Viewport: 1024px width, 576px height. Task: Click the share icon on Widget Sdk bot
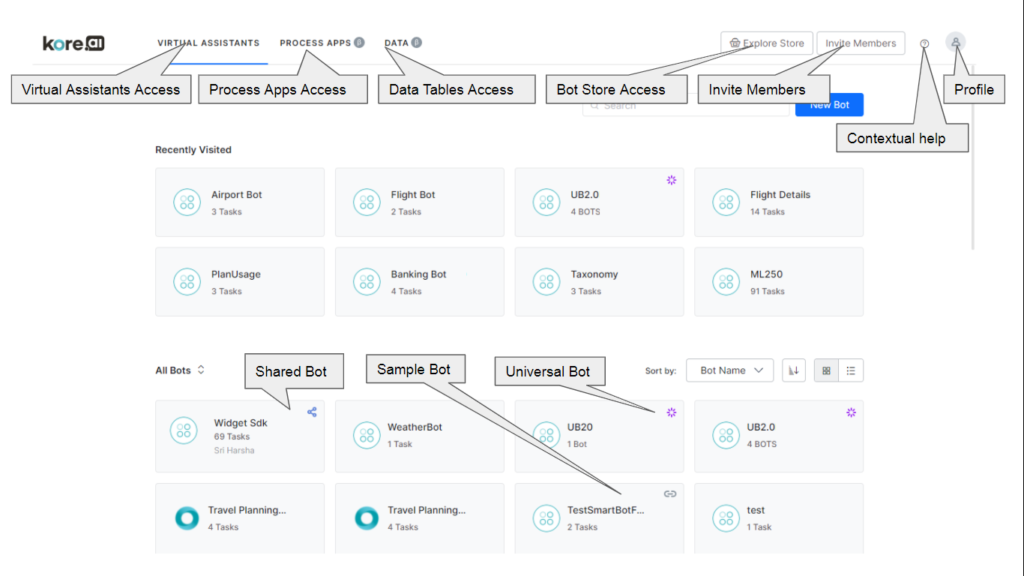point(311,411)
